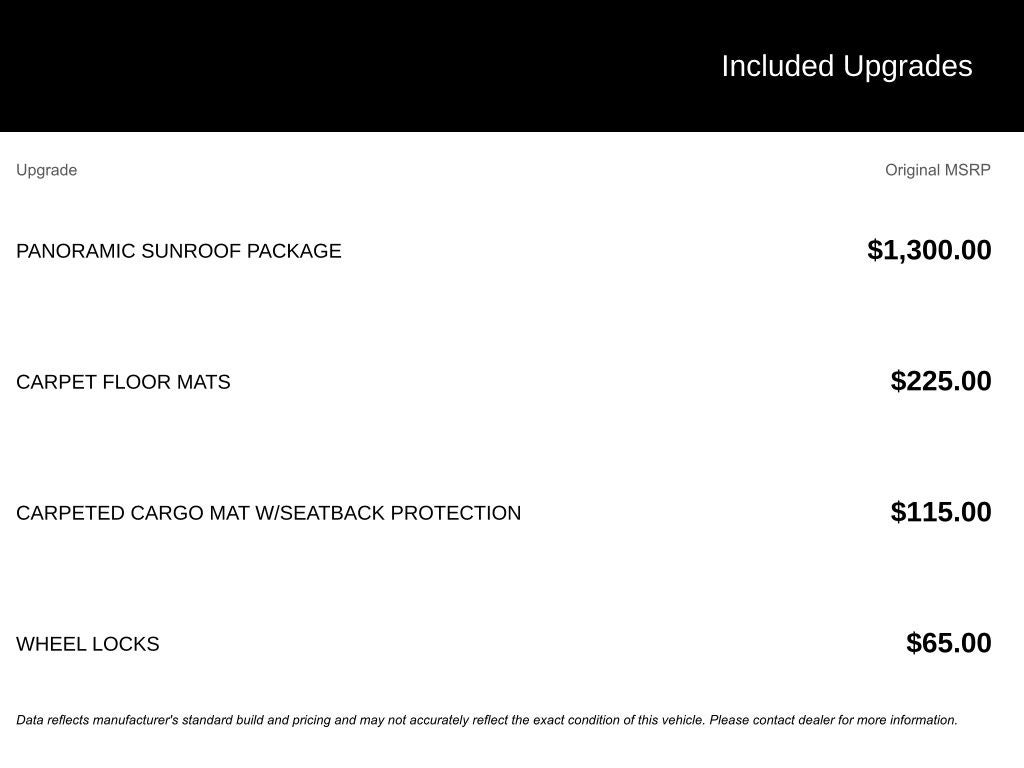
Task: Click the PANORAMIC SUNROOF PACKAGE upgrade name
Action: point(179,251)
